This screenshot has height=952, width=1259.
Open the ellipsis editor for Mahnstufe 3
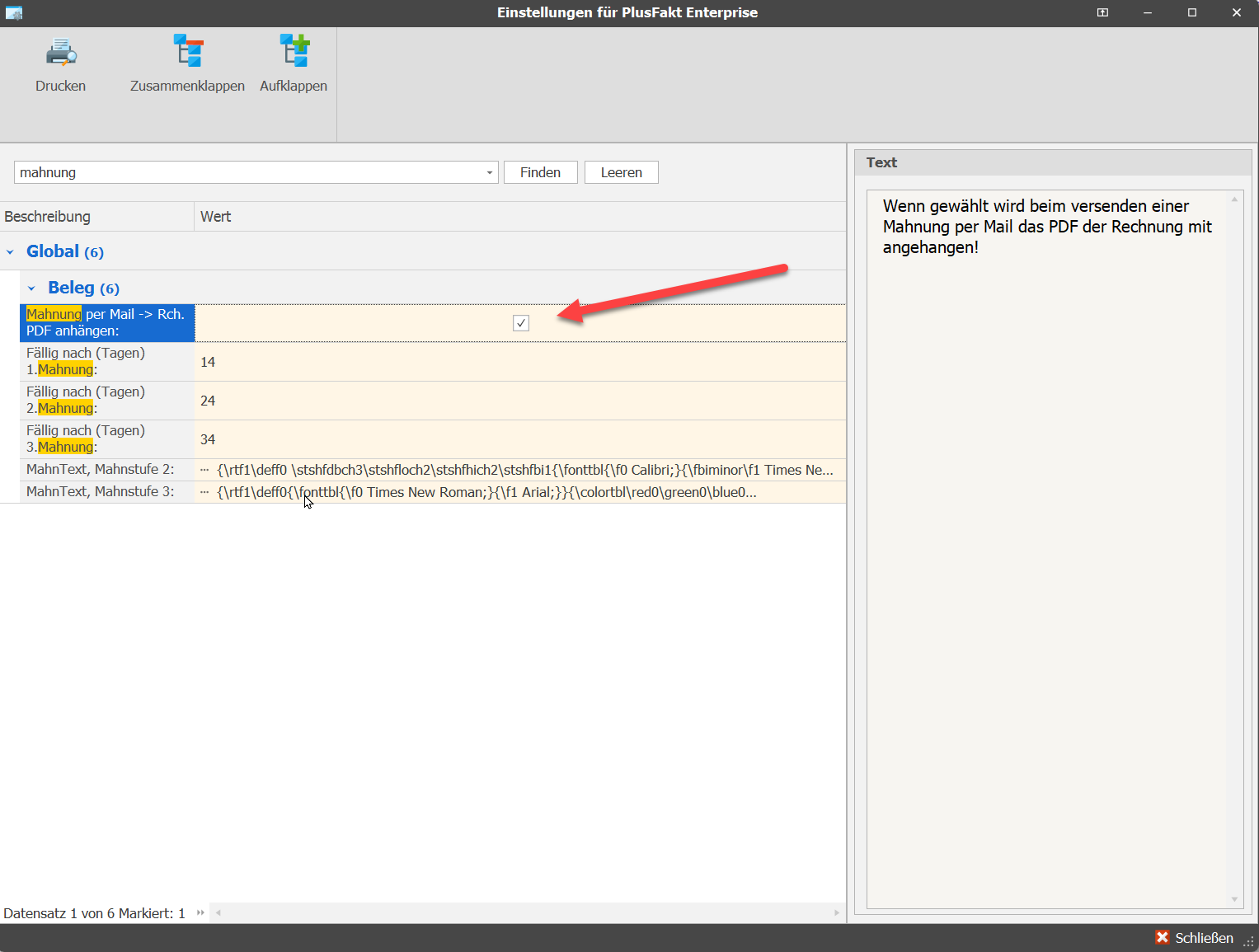pos(204,492)
